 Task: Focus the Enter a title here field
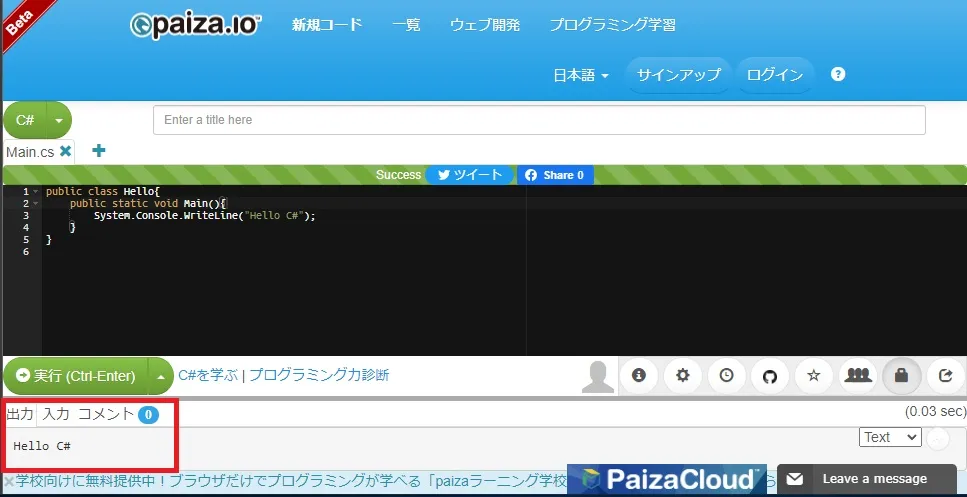coord(539,120)
